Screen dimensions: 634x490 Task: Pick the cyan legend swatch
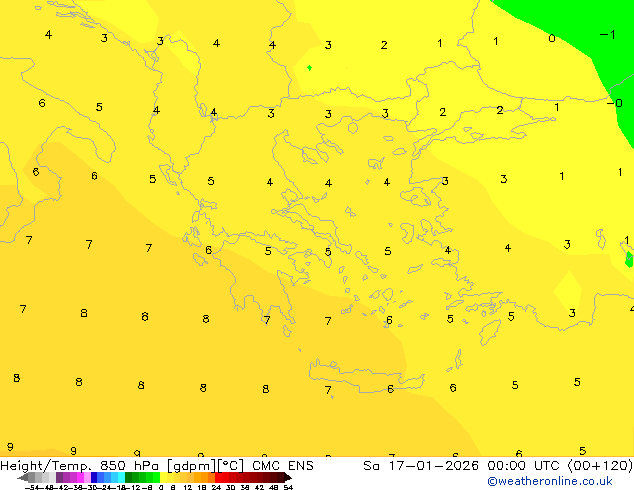pos(121,477)
